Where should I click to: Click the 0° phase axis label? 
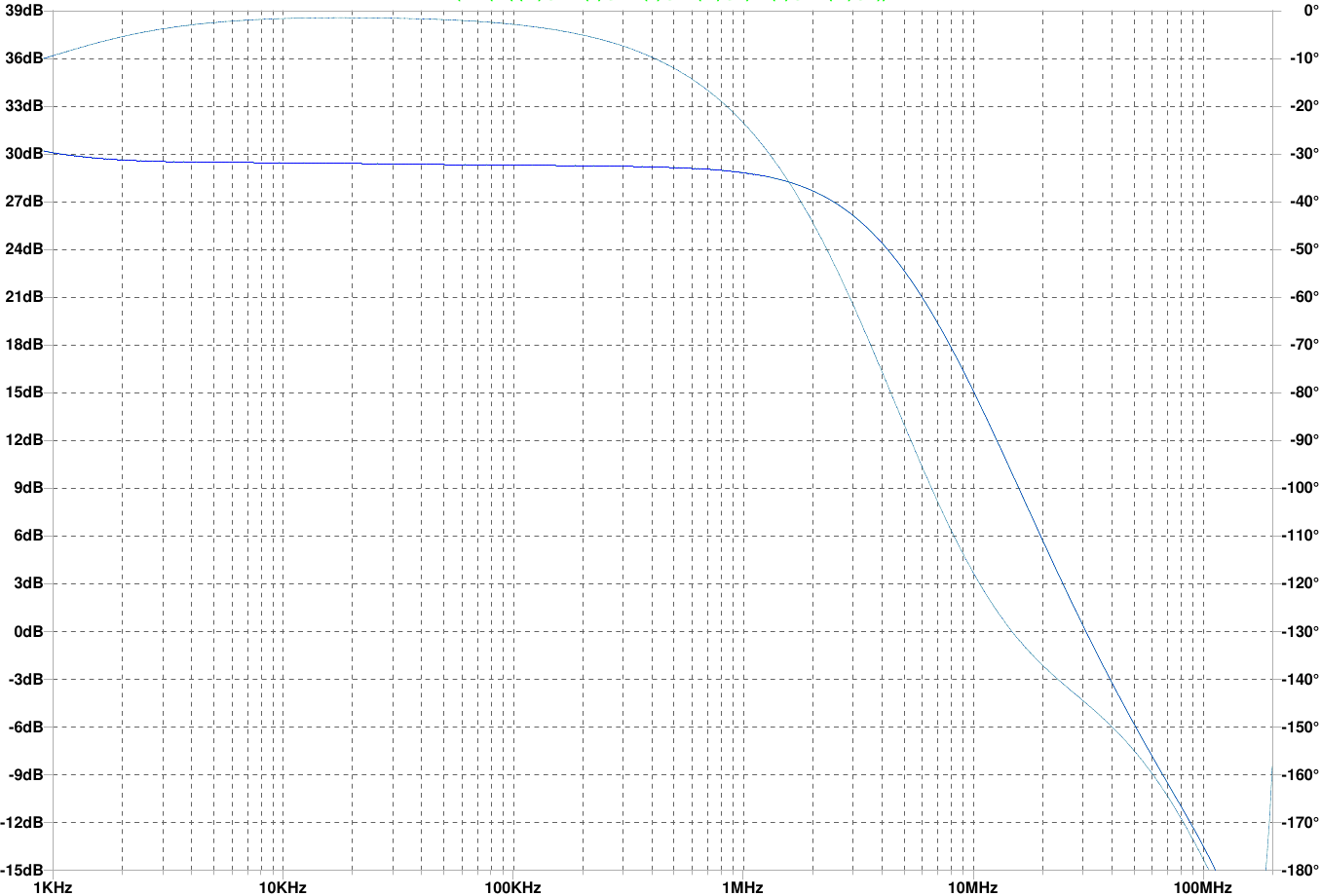1310,11
